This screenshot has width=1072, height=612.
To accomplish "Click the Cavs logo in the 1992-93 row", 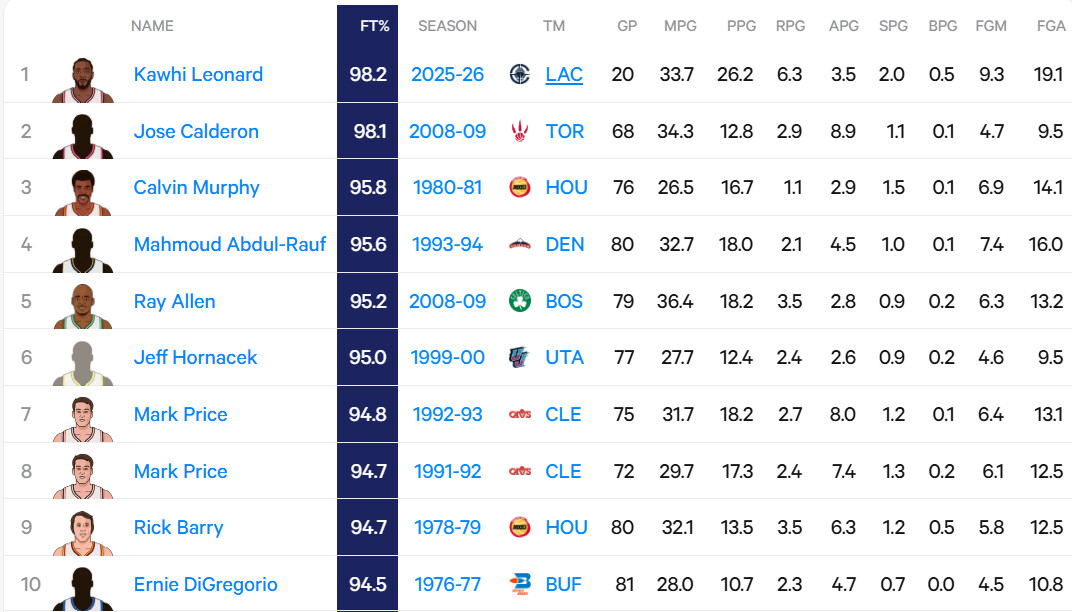I will (519, 414).
